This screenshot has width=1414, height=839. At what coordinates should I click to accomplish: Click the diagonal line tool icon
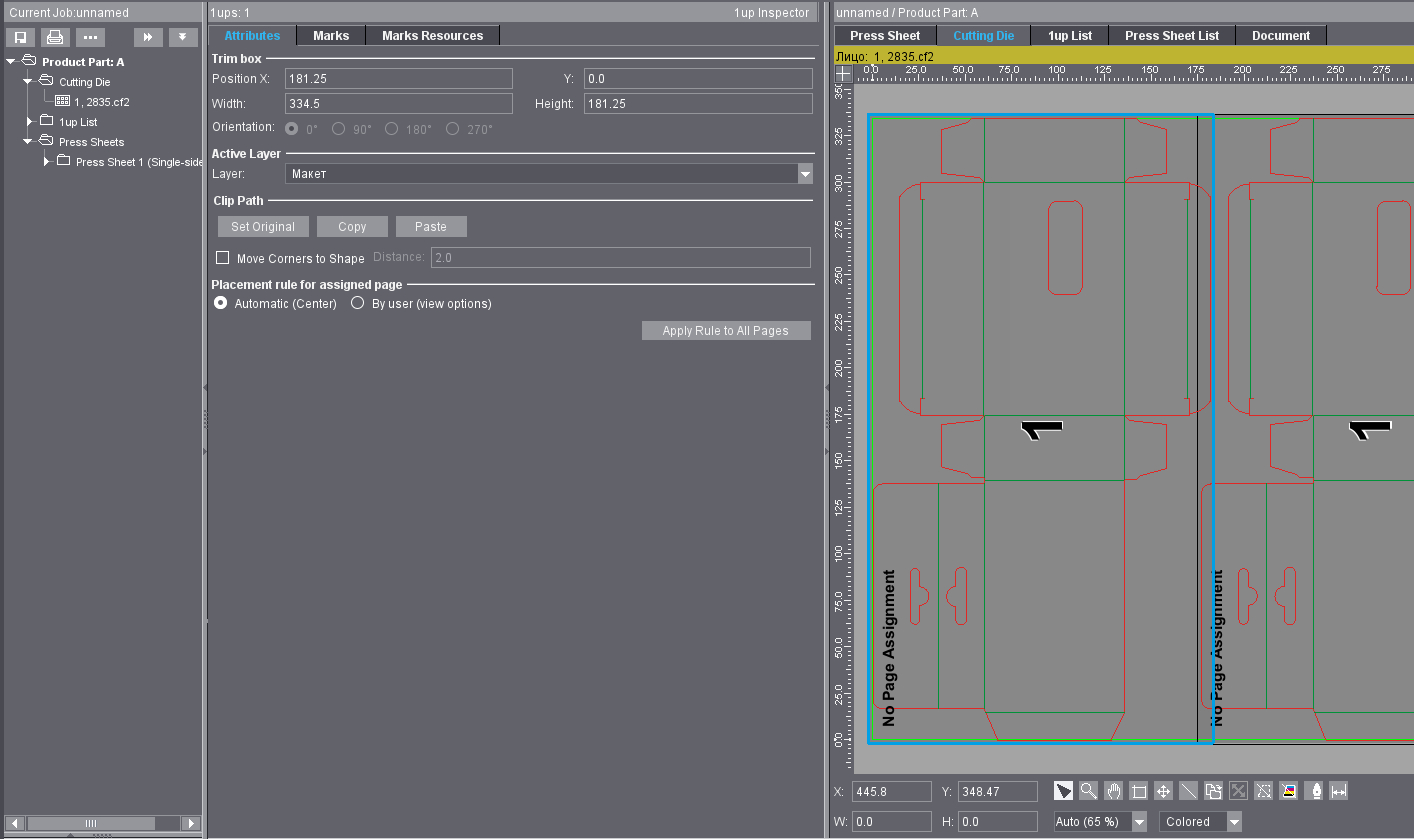[x=1188, y=791]
